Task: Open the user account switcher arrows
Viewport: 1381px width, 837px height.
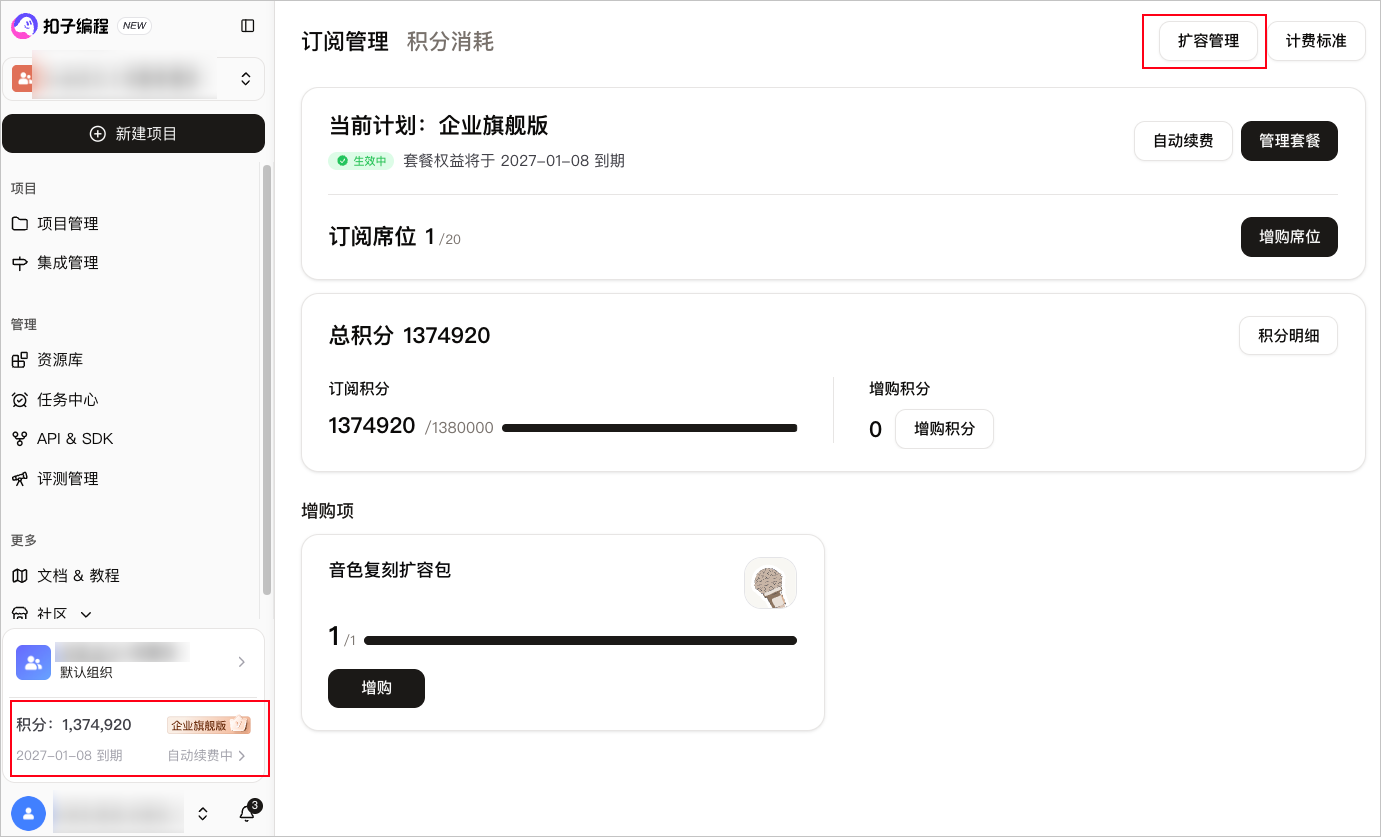Action: point(203,813)
